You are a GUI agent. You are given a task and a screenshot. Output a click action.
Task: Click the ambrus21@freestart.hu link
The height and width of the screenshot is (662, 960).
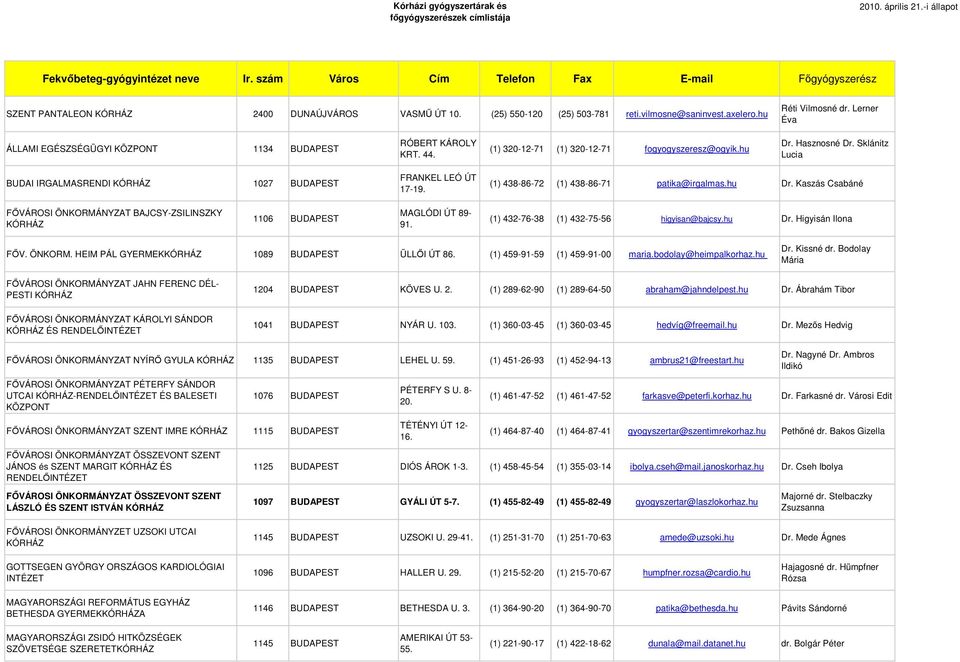tap(696, 360)
